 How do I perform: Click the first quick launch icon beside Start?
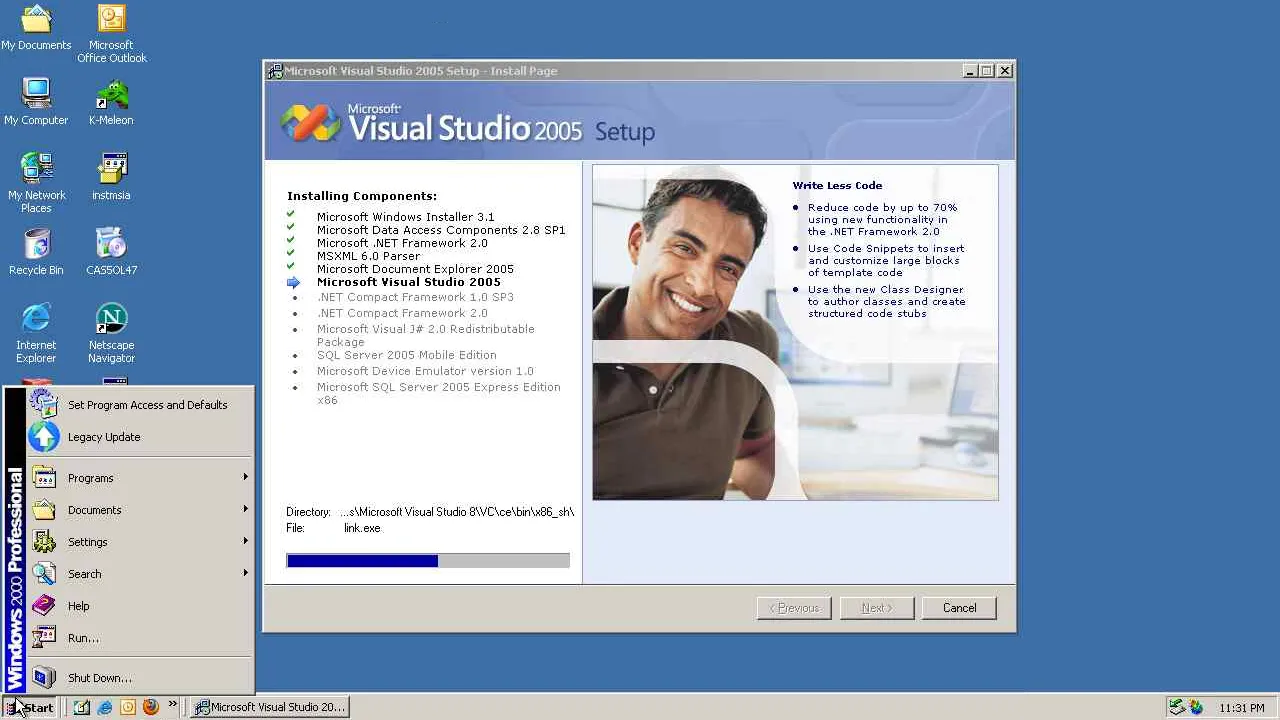(82, 707)
